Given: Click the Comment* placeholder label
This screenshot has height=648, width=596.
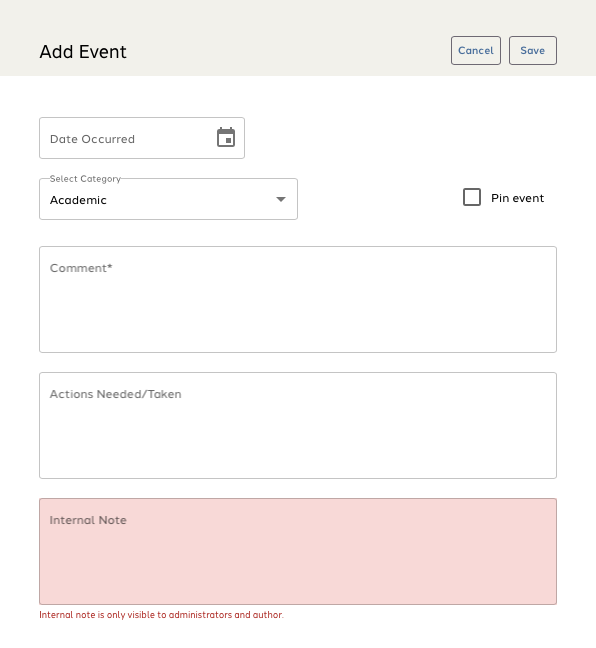Looking at the screenshot, I should [81, 268].
